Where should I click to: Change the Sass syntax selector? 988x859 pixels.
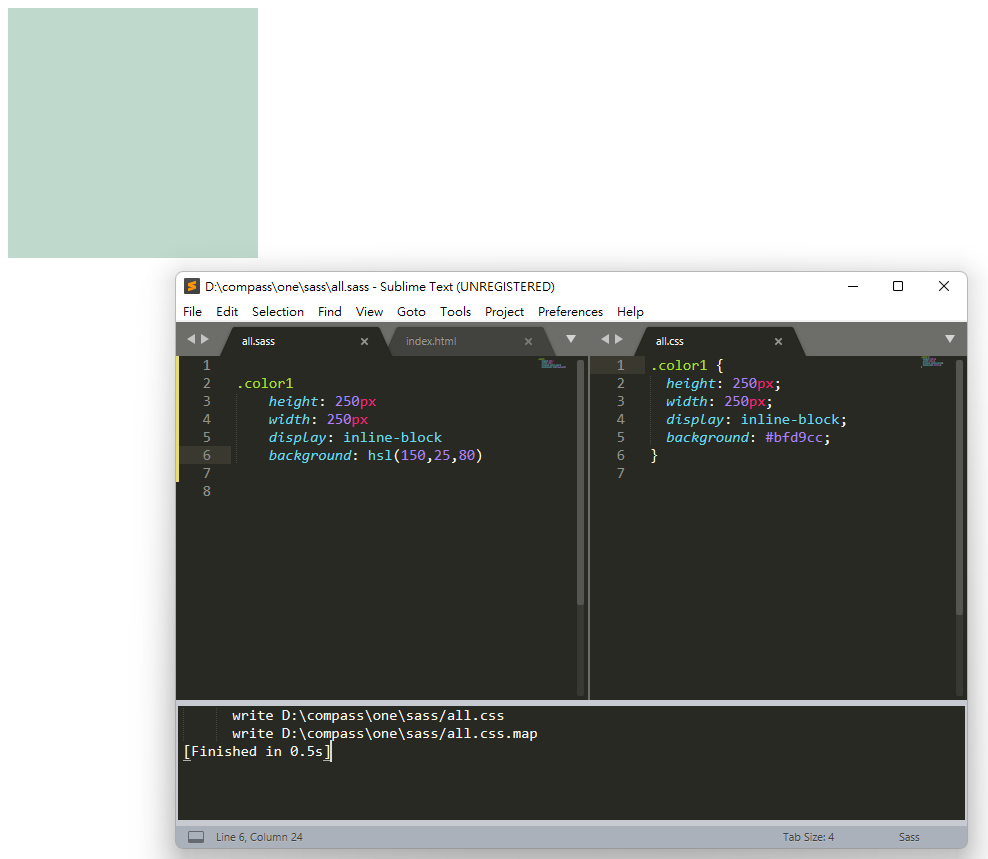(x=909, y=837)
